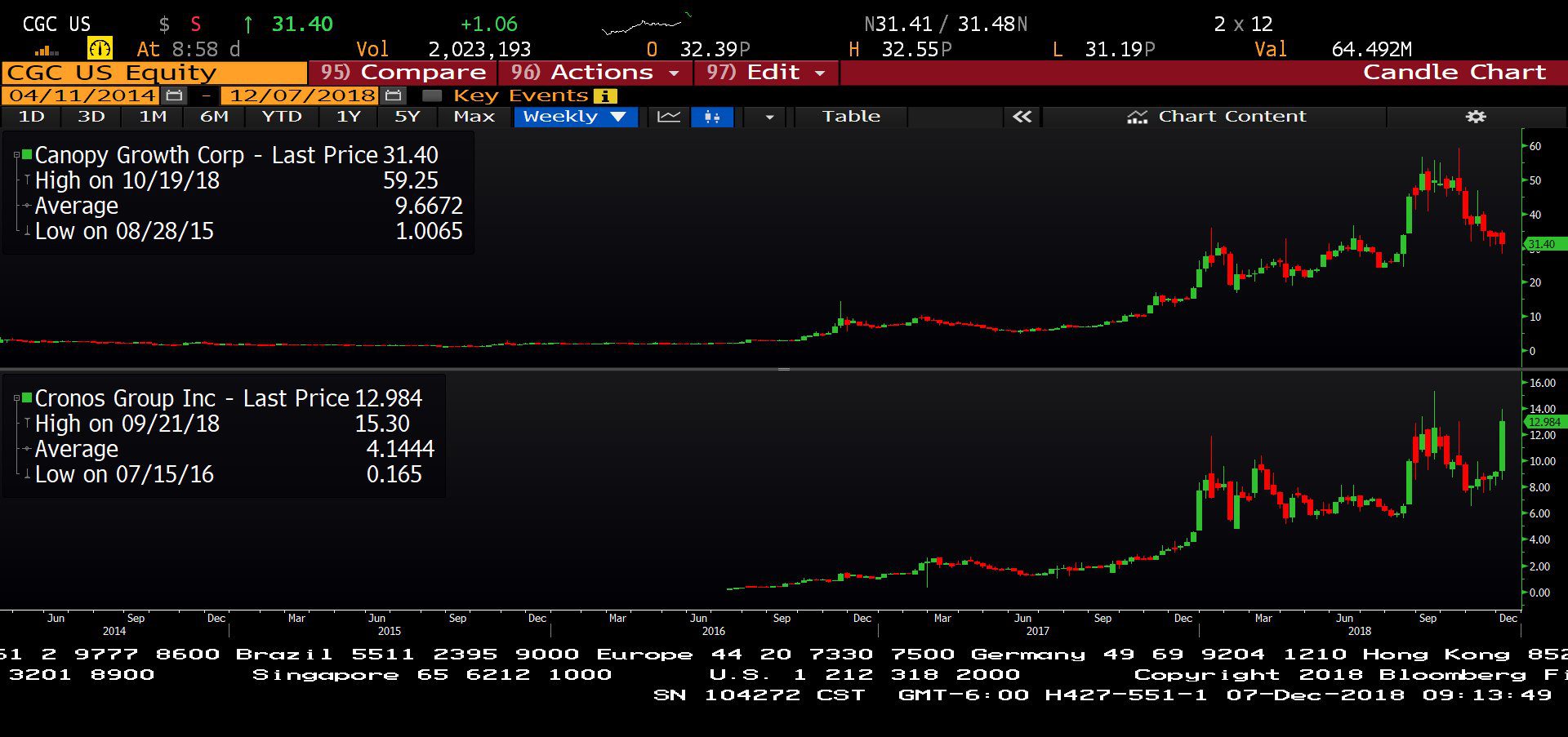Click Canopy Average 9.6672 legend row
1568x737 pixels.
point(248,206)
